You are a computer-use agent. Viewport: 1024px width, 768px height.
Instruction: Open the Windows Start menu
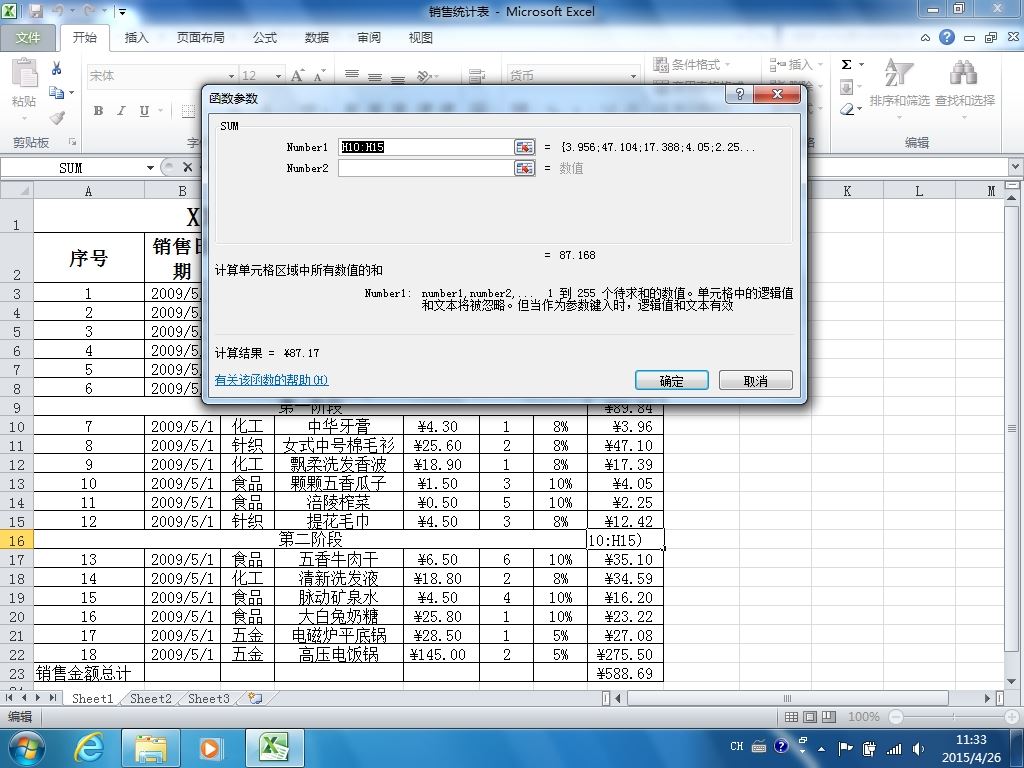point(26,748)
